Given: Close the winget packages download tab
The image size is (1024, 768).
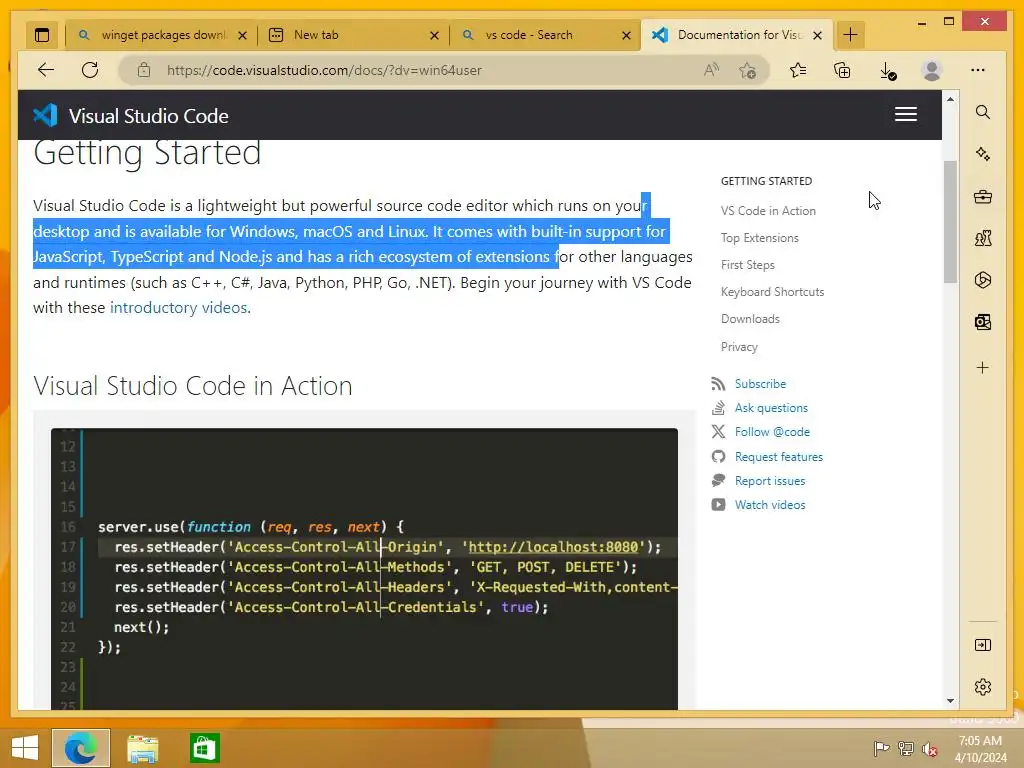Looking at the screenshot, I should click(242, 35).
